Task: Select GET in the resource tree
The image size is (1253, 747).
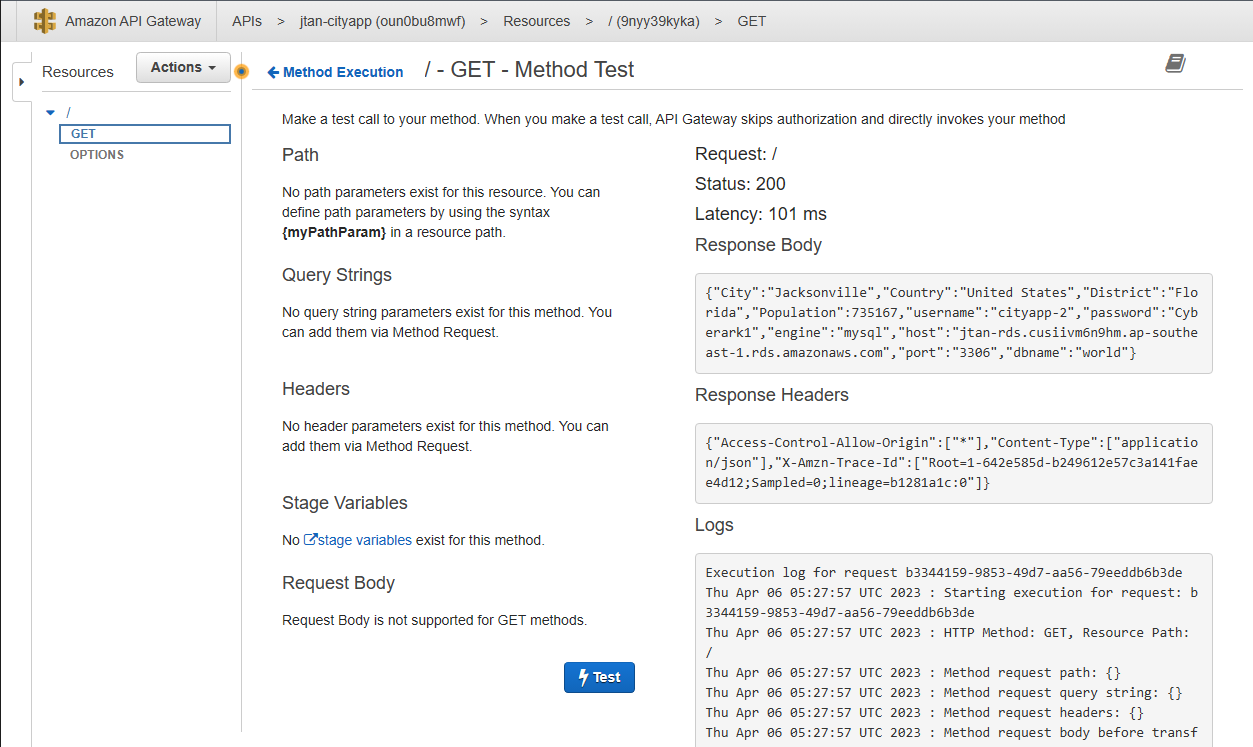Action: (x=83, y=133)
